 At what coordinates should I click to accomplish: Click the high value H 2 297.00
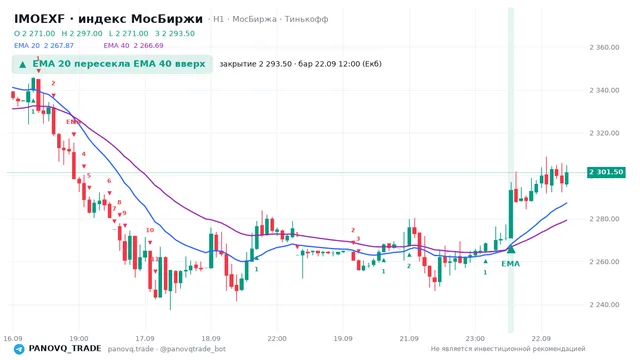click(82, 33)
